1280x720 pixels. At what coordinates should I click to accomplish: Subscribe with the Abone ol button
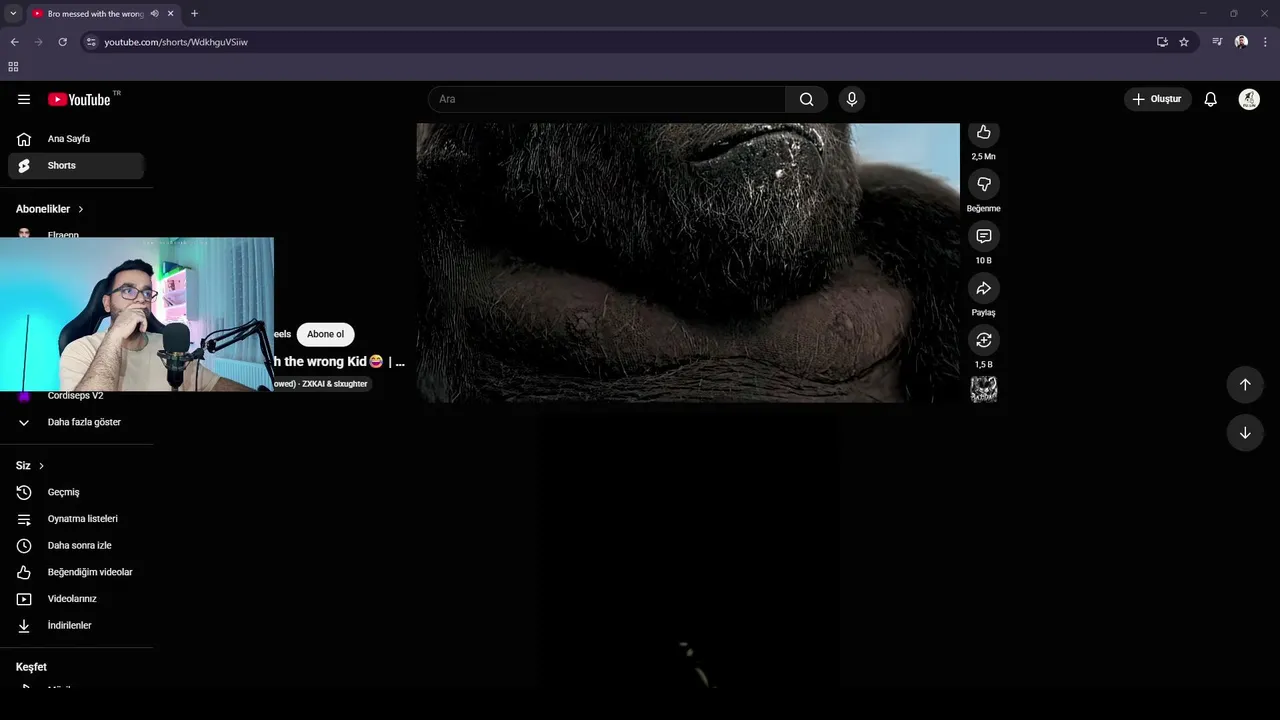[x=325, y=334]
